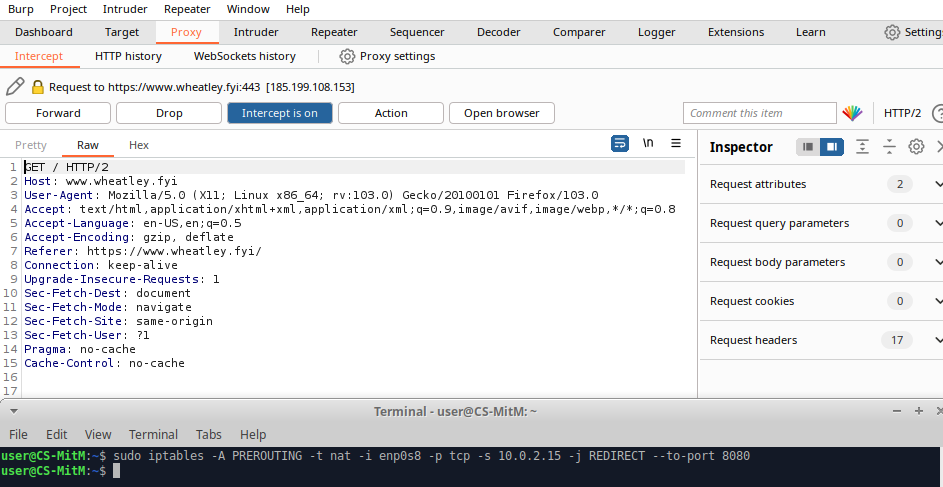Focus the Comment this item field

[x=760, y=113]
